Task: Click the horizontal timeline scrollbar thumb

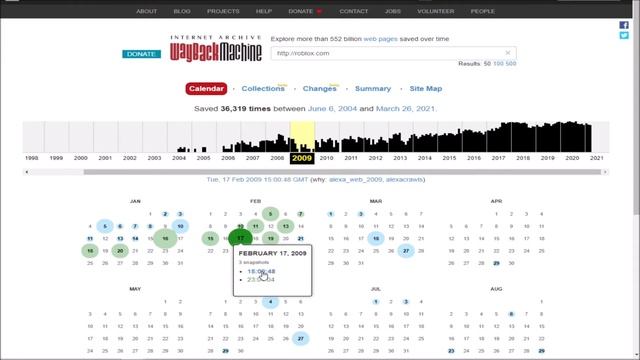Action: 342,172
